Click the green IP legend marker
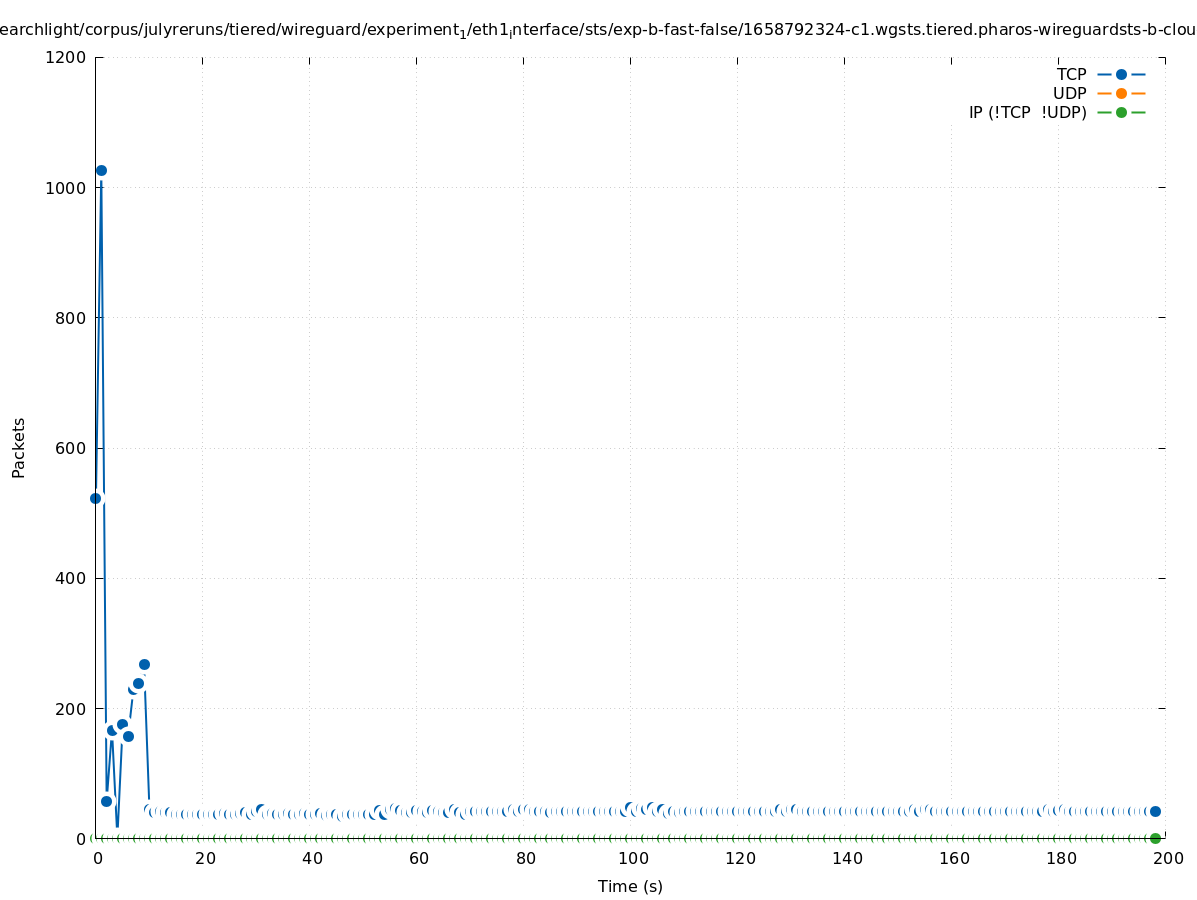 click(1121, 112)
